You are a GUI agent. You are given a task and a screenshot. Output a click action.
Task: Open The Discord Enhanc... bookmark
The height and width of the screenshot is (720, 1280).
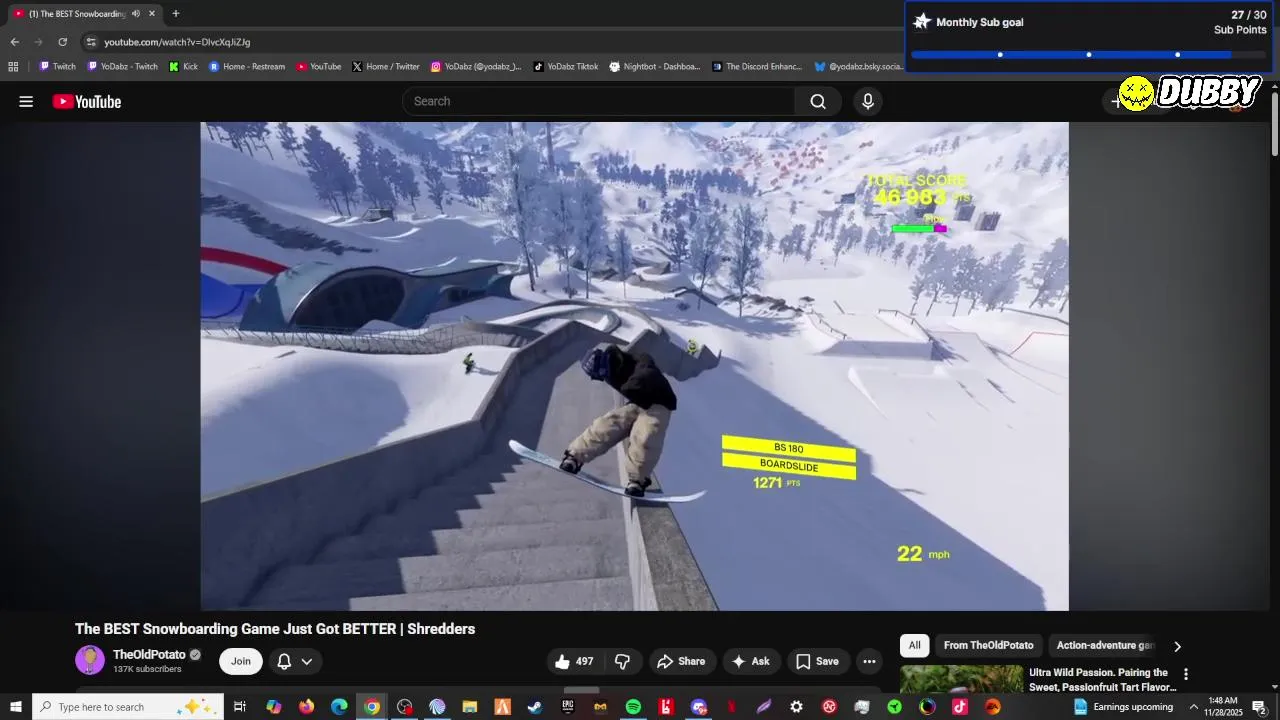(x=757, y=67)
